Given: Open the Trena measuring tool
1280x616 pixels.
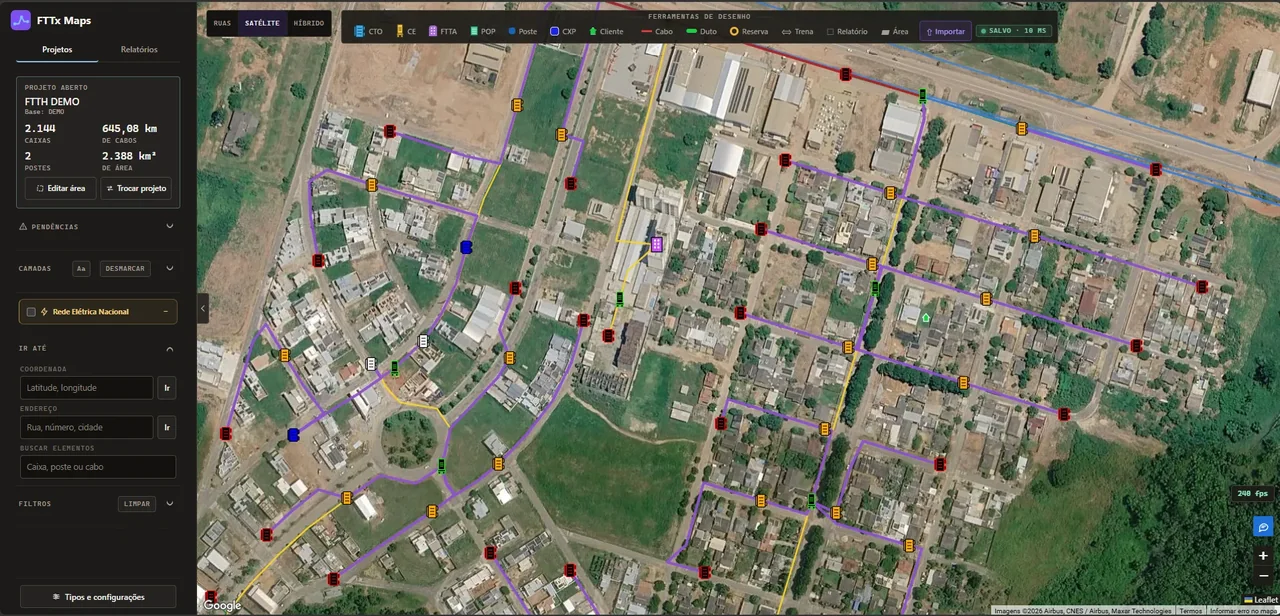Looking at the screenshot, I should (798, 31).
